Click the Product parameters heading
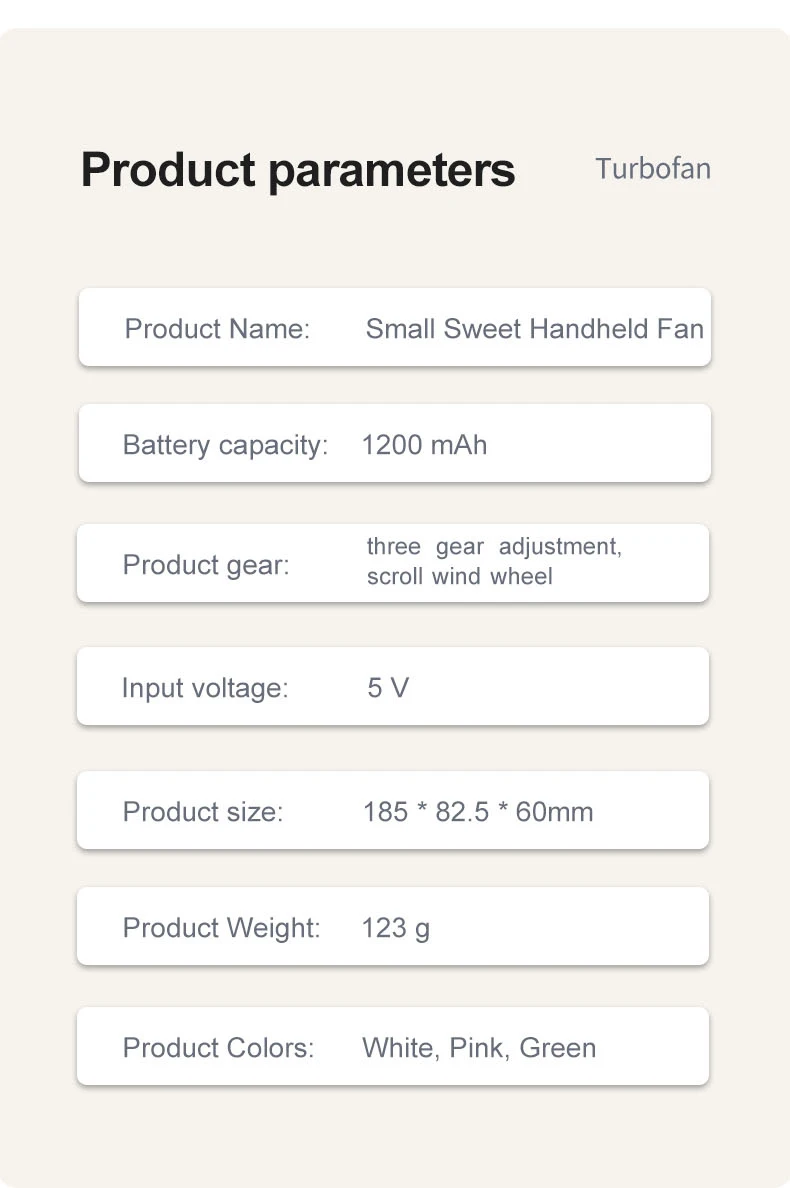 coord(298,170)
